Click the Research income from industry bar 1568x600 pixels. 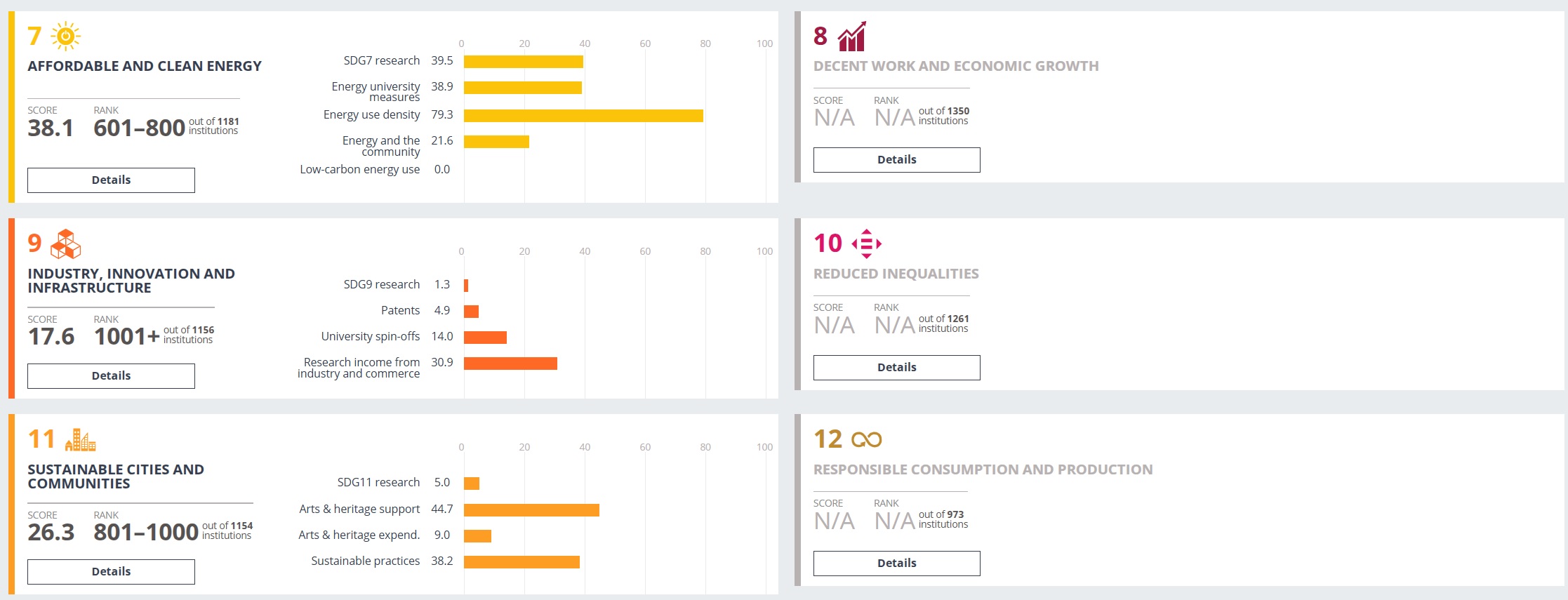[510, 364]
